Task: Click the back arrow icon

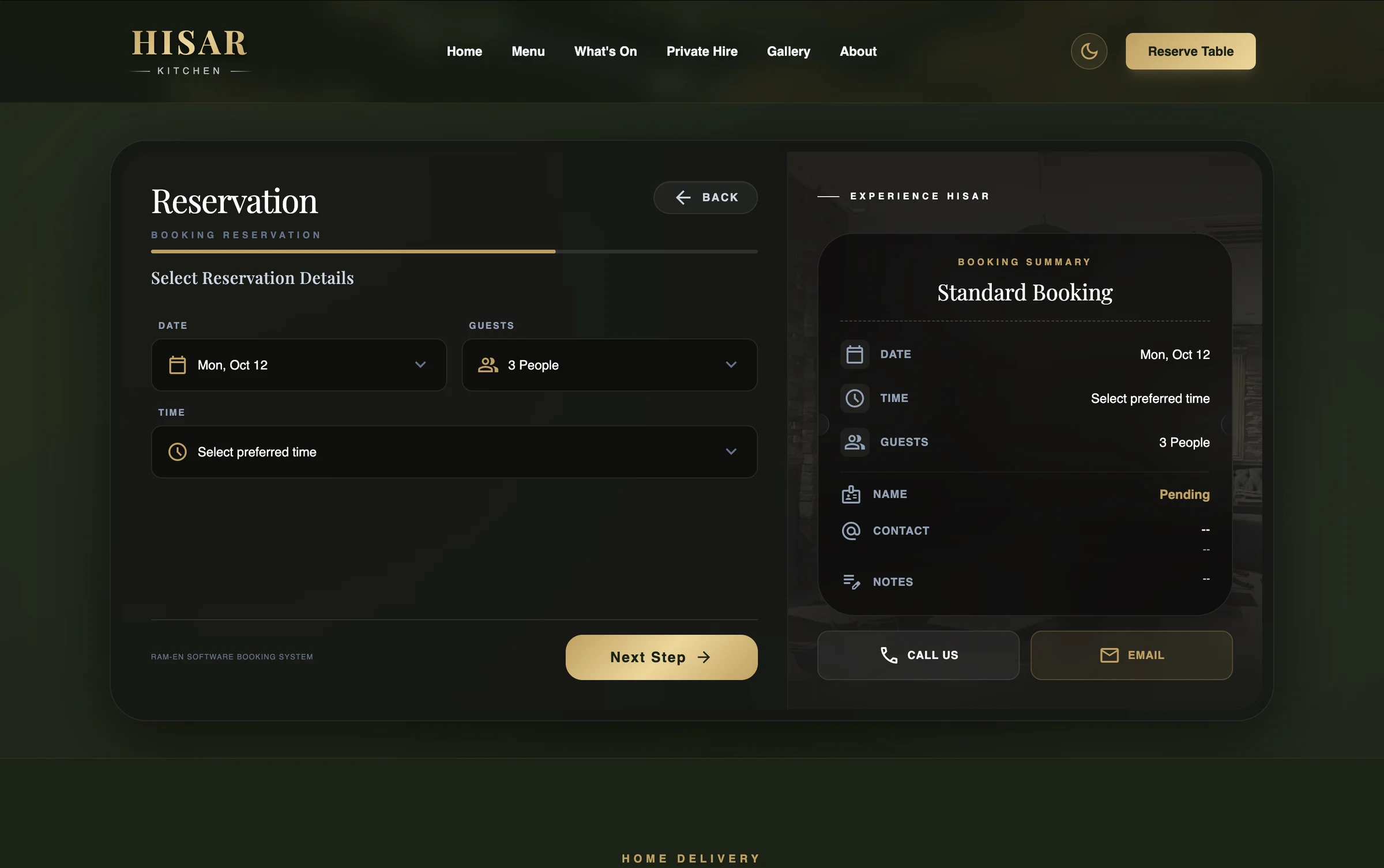Action: [x=683, y=198]
